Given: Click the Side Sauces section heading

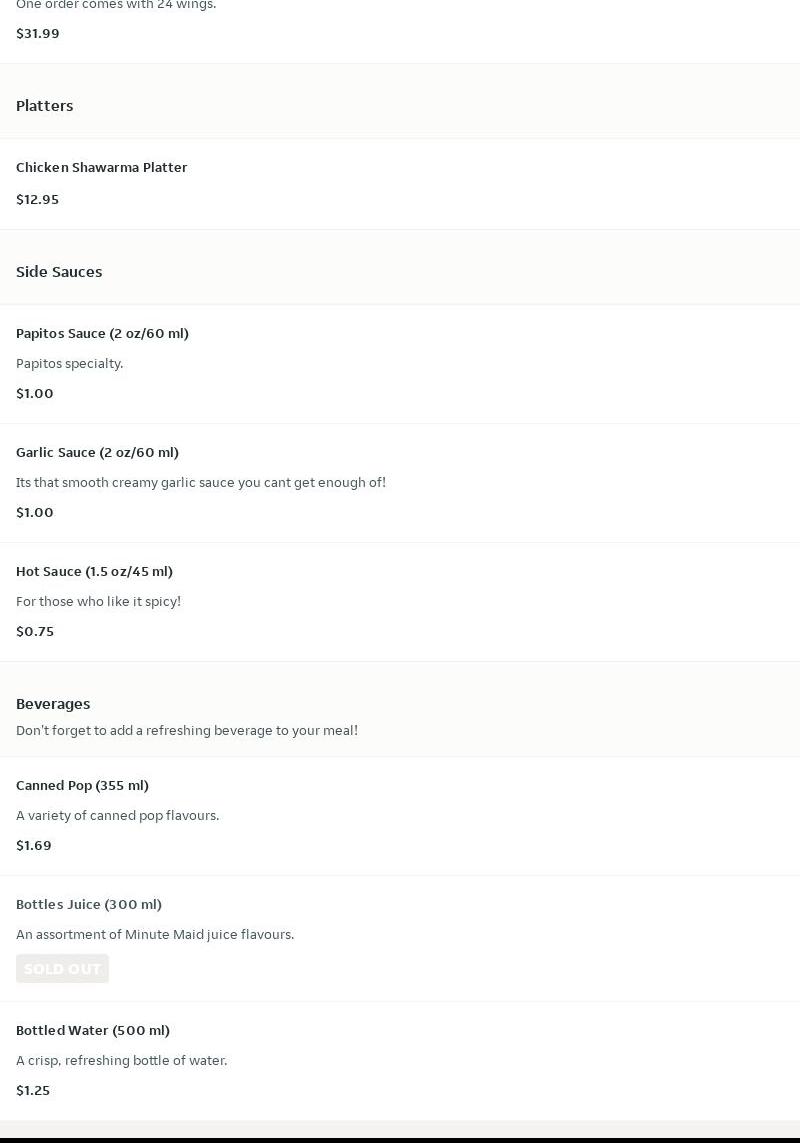Looking at the screenshot, I should click(x=59, y=271).
